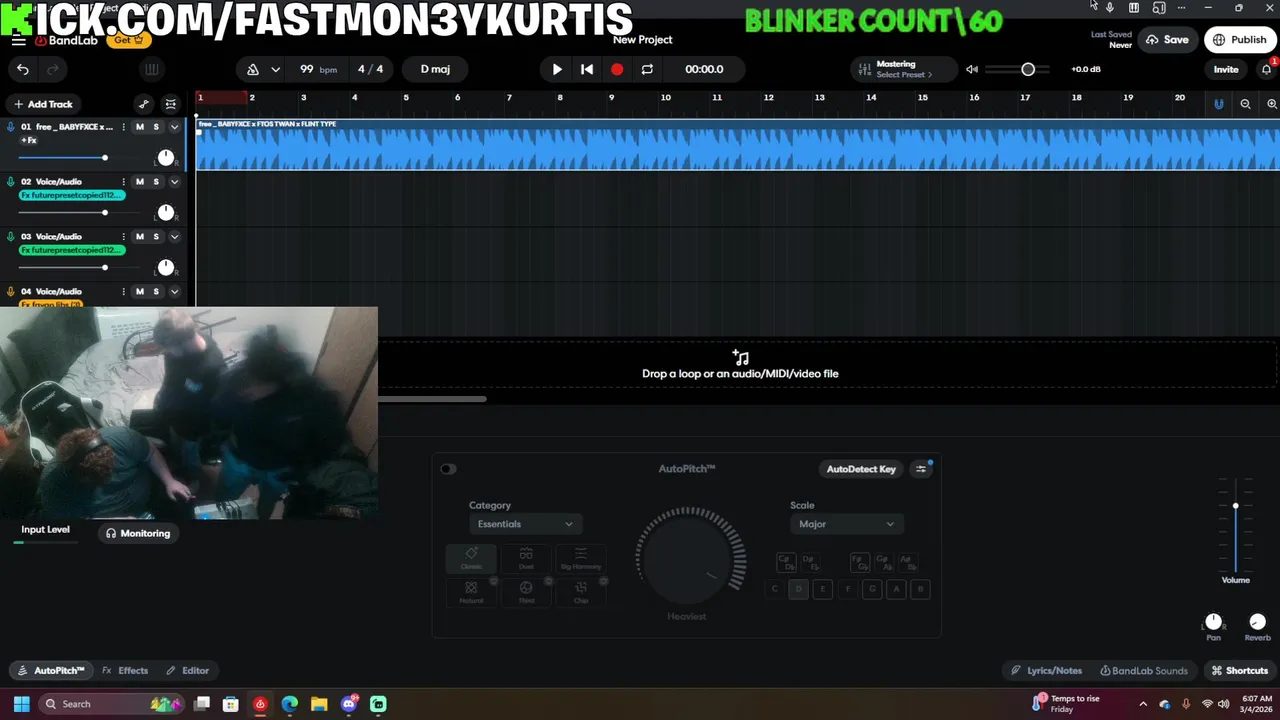Open track 02 three-dot options menu

coord(124,182)
